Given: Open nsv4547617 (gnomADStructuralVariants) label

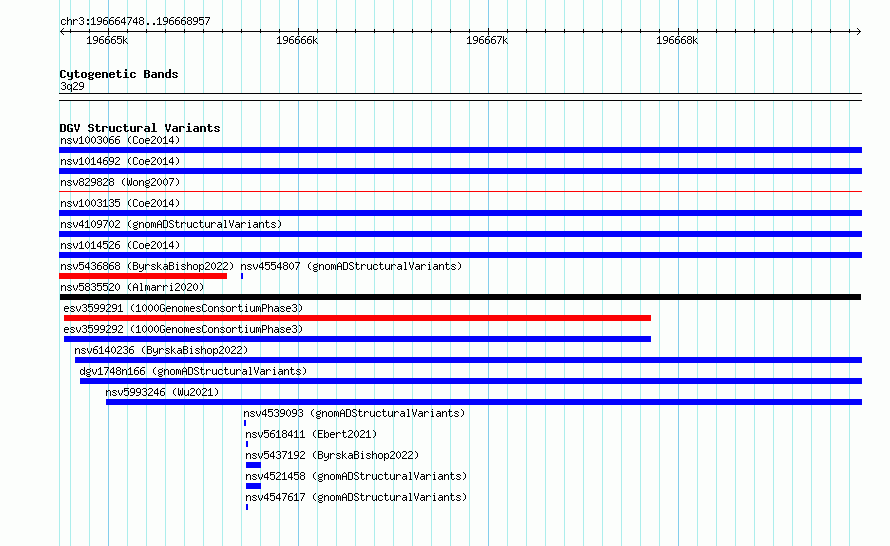Looking at the screenshot, I should pos(356,497).
